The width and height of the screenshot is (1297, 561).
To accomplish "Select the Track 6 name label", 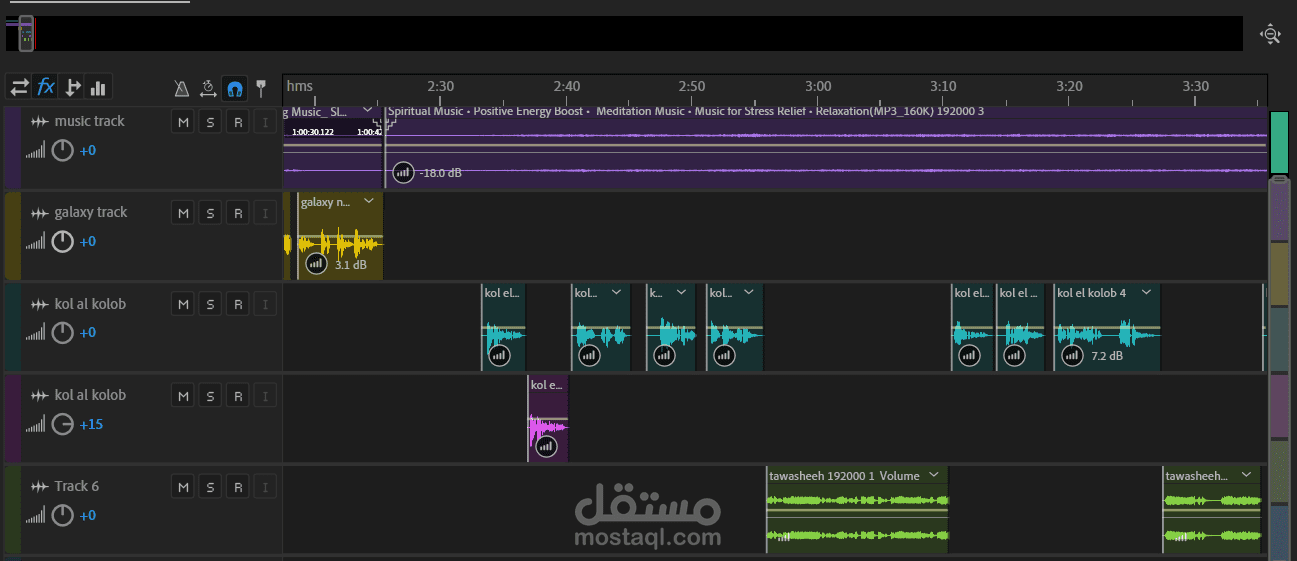I will [77, 486].
